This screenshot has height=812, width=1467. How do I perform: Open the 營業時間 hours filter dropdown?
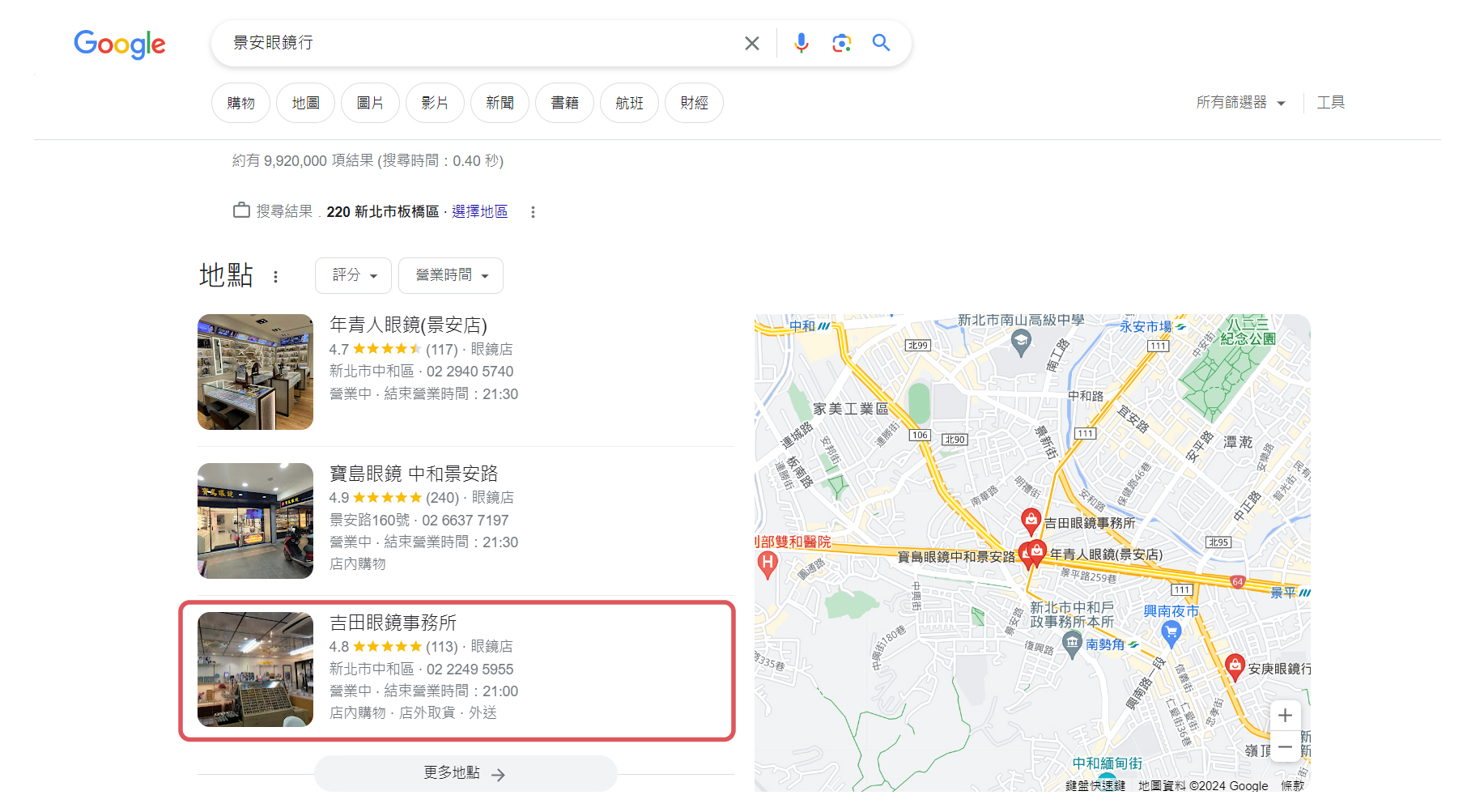(451, 275)
